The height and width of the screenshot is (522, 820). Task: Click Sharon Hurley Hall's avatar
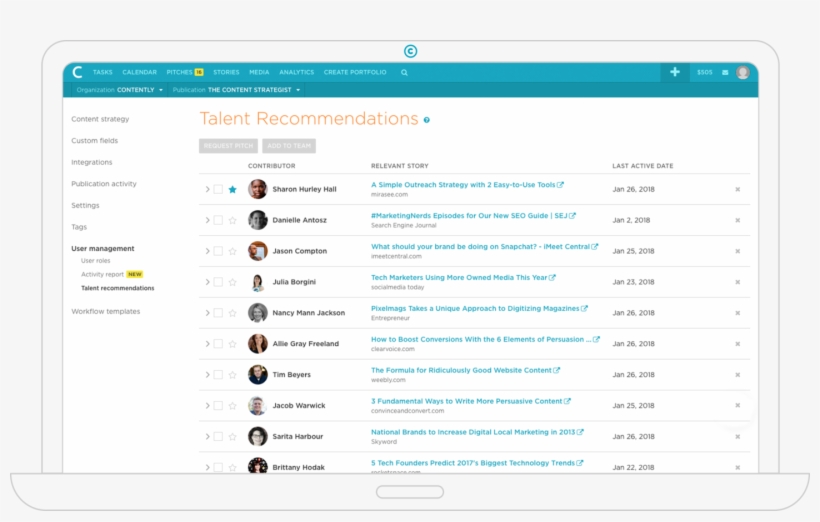[257, 189]
